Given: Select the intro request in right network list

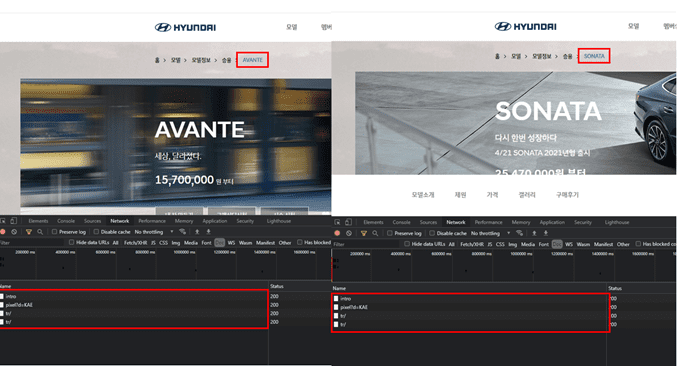Looking at the screenshot, I should click(x=470, y=298).
